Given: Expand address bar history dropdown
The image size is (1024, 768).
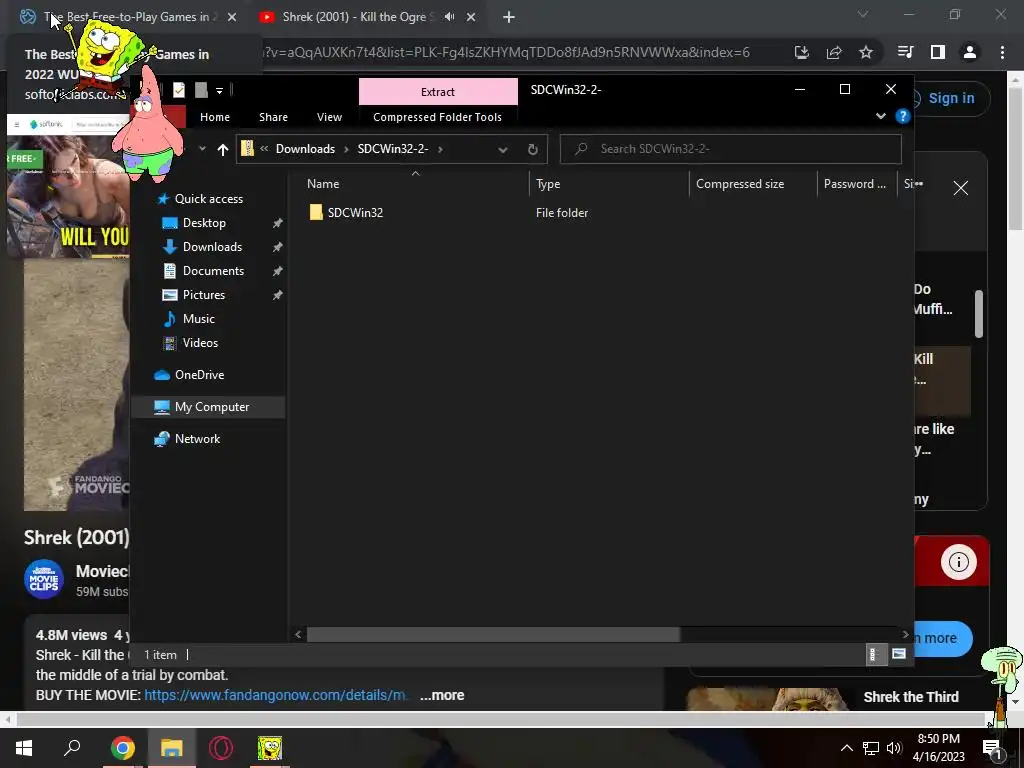Looking at the screenshot, I should (502, 150).
